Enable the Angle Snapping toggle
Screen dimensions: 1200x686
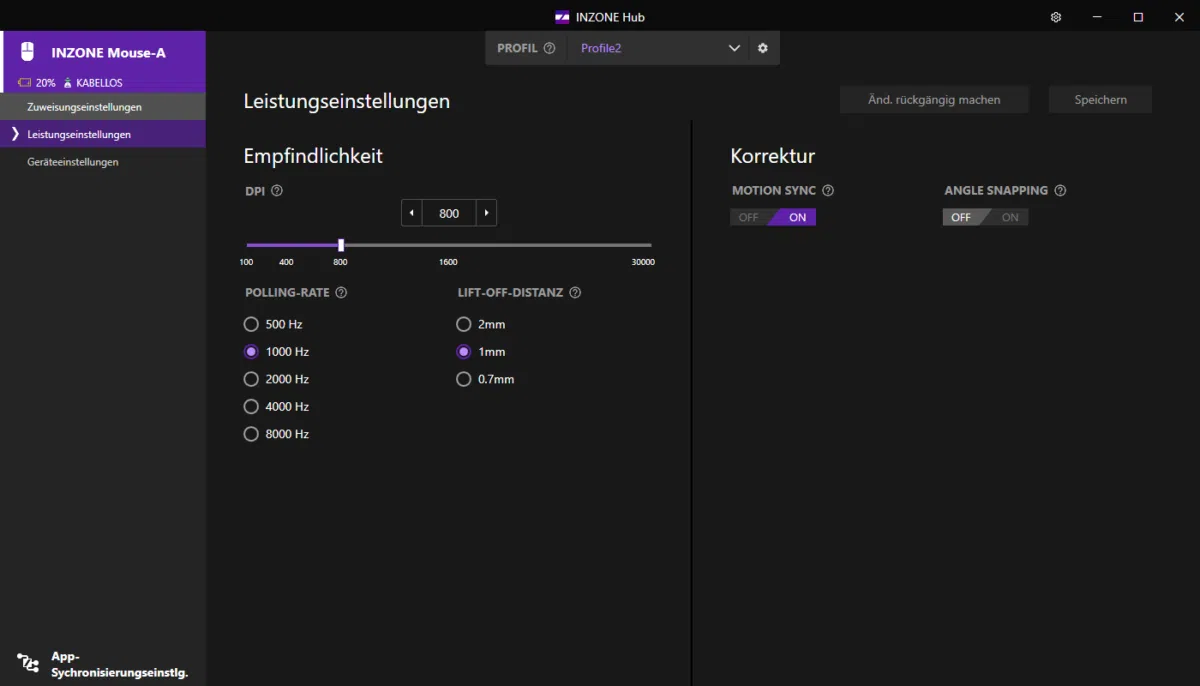click(x=1009, y=217)
